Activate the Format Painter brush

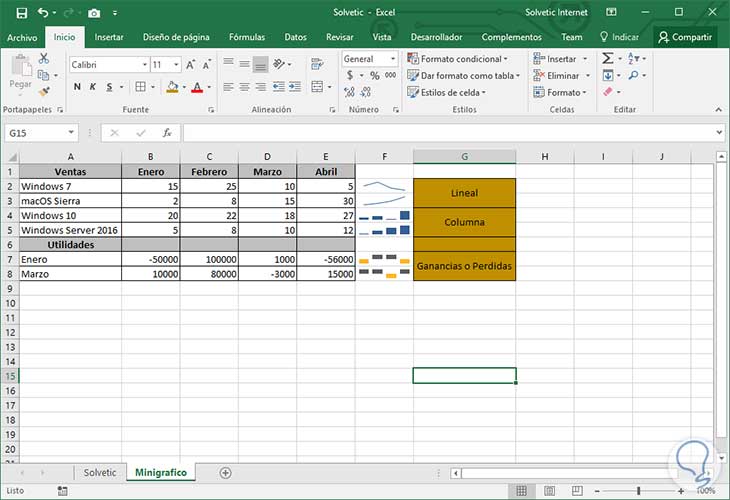click(44, 92)
